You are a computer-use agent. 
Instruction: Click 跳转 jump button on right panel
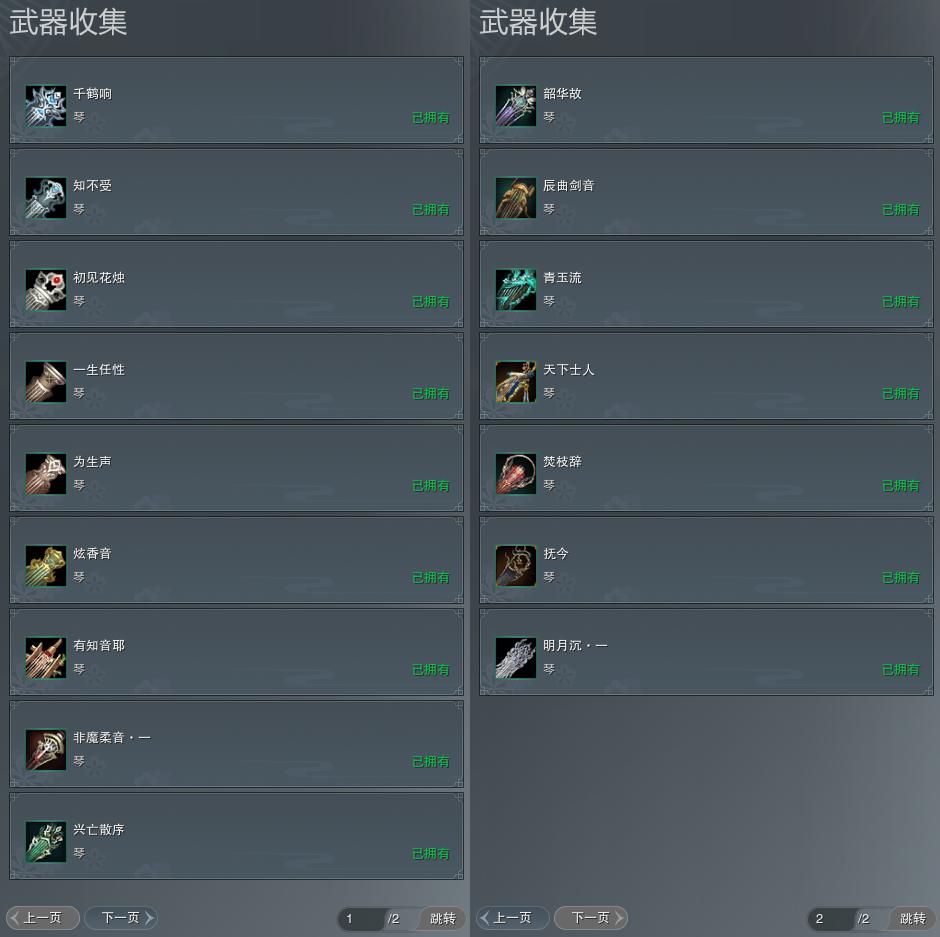pos(912,918)
